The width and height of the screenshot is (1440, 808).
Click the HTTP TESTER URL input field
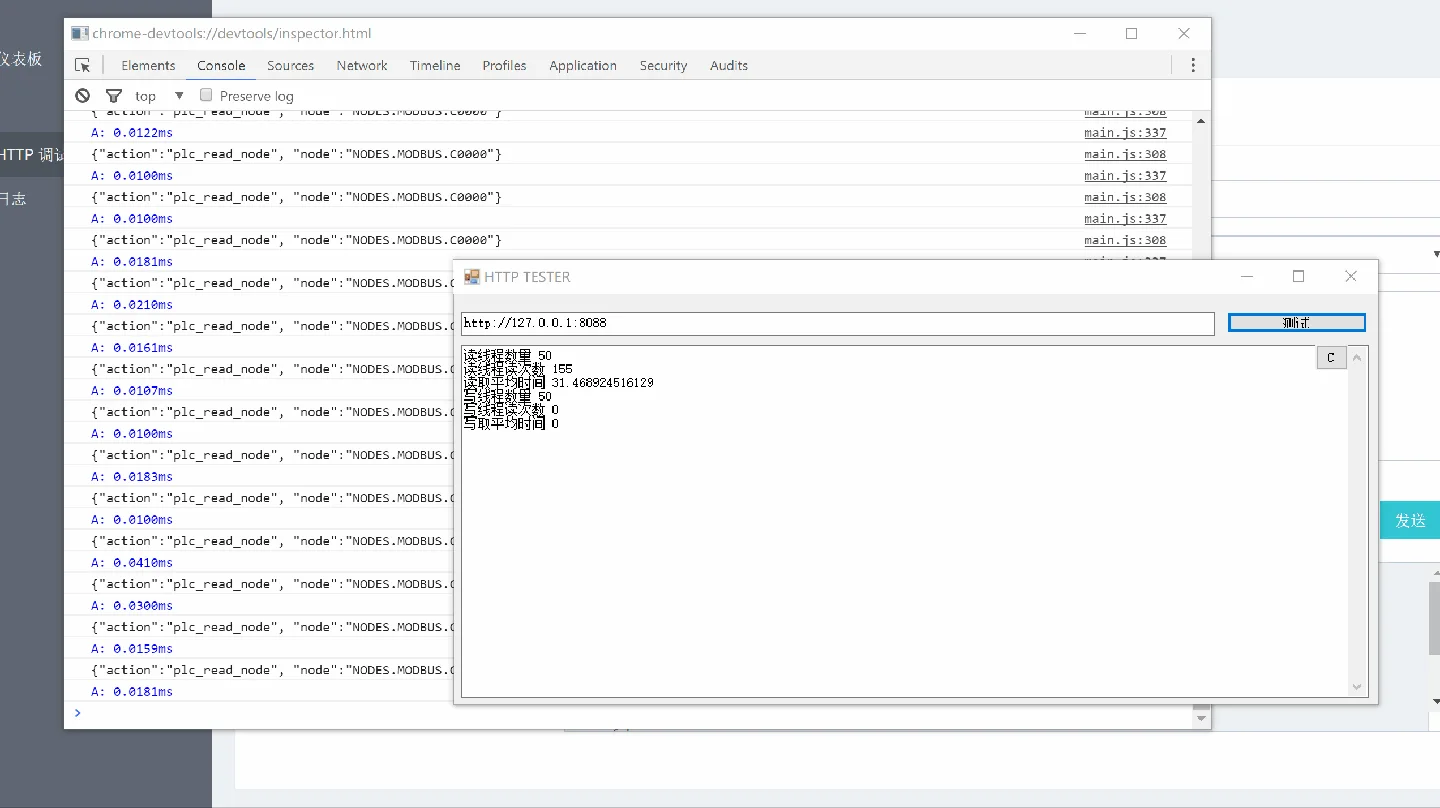837,323
